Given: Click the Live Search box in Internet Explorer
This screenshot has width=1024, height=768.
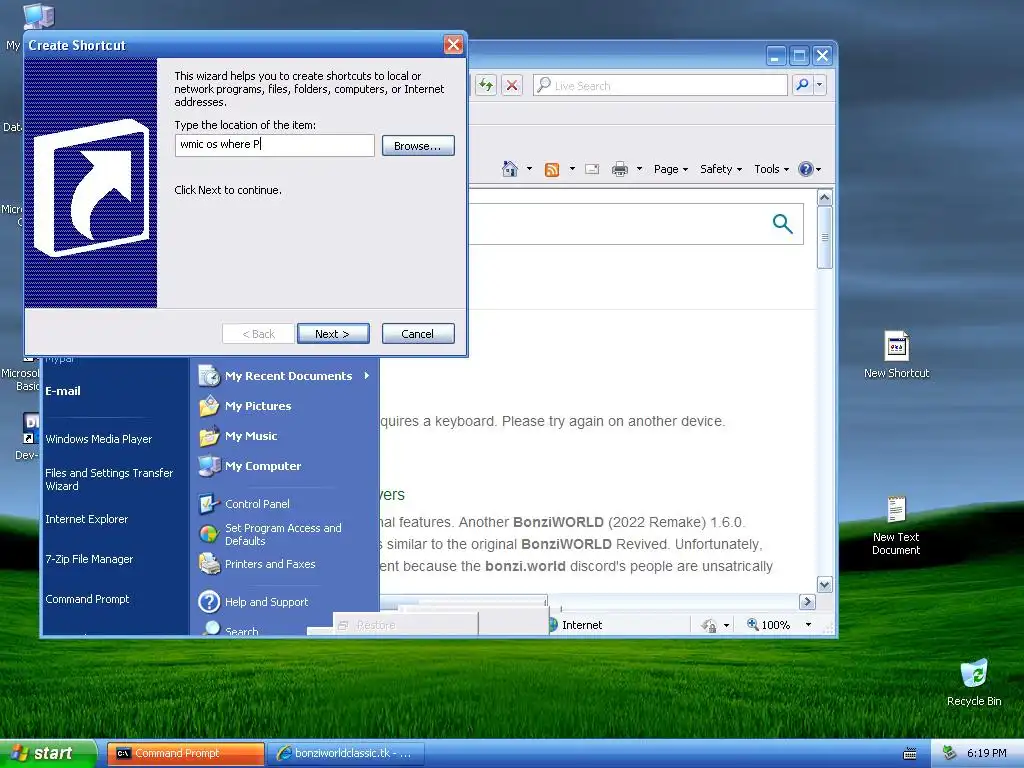Looking at the screenshot, I should click(x=660, y=85).
